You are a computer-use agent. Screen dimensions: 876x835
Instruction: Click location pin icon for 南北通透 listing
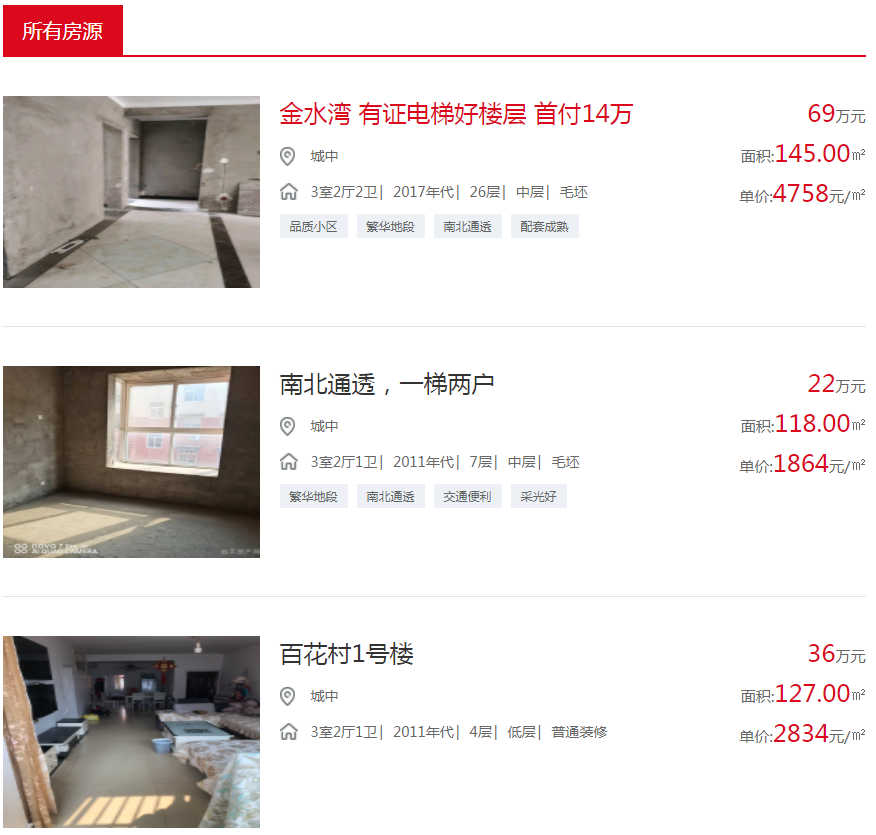pos(287,427)
